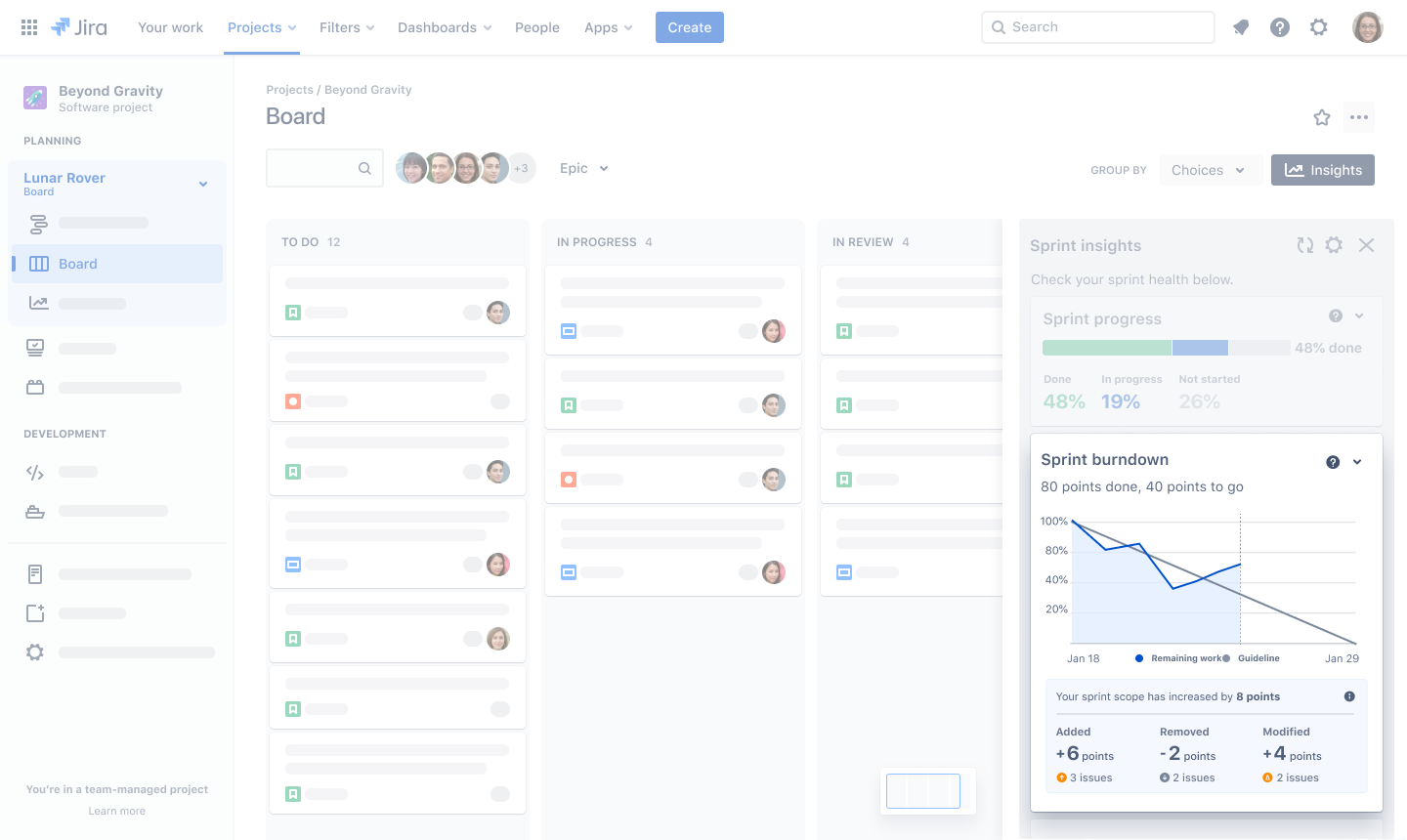
Task: Open the roadmap icon in sidebar
Action: click(x=38, y=224)
